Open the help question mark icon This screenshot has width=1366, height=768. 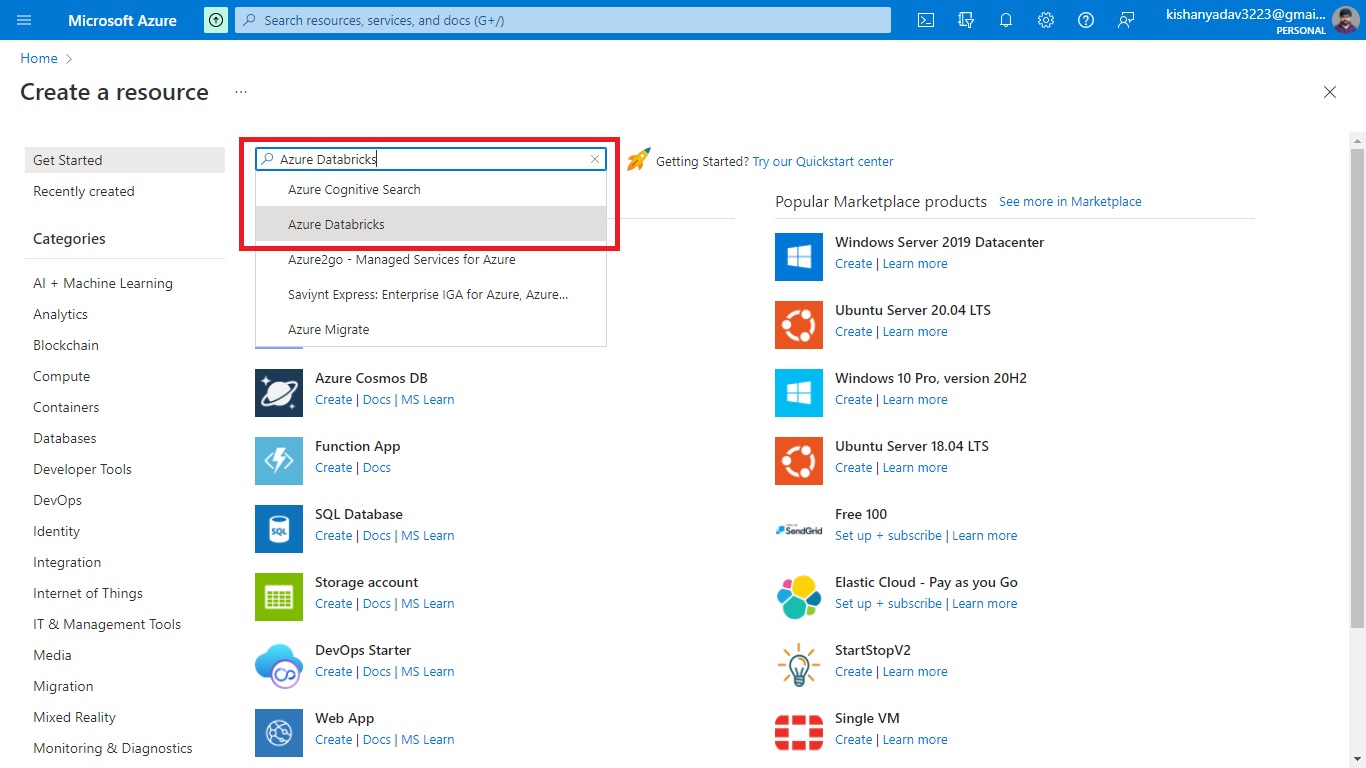coord(1086,20)
